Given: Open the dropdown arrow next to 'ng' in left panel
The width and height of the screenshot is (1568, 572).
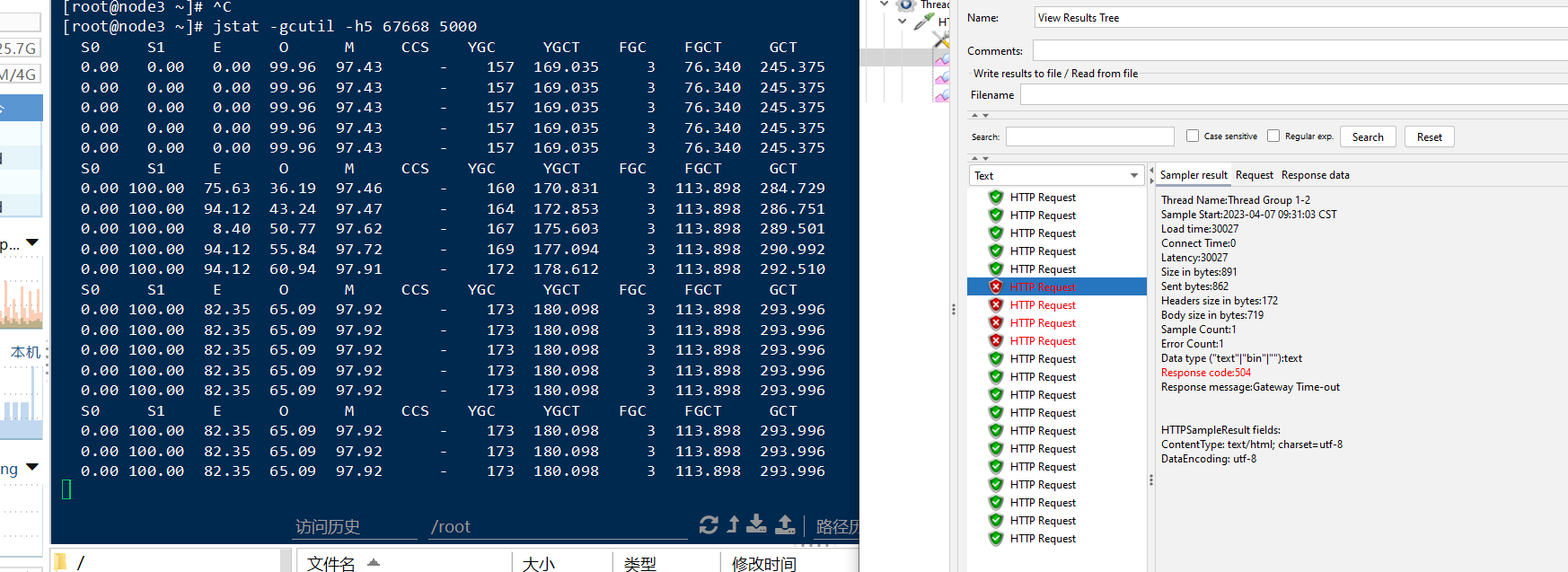Looking at the screenshot, I should coord(32,467).
